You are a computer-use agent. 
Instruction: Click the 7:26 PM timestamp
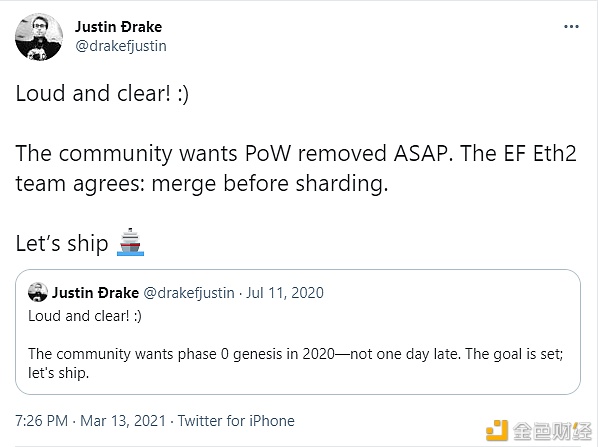point(42,421)
